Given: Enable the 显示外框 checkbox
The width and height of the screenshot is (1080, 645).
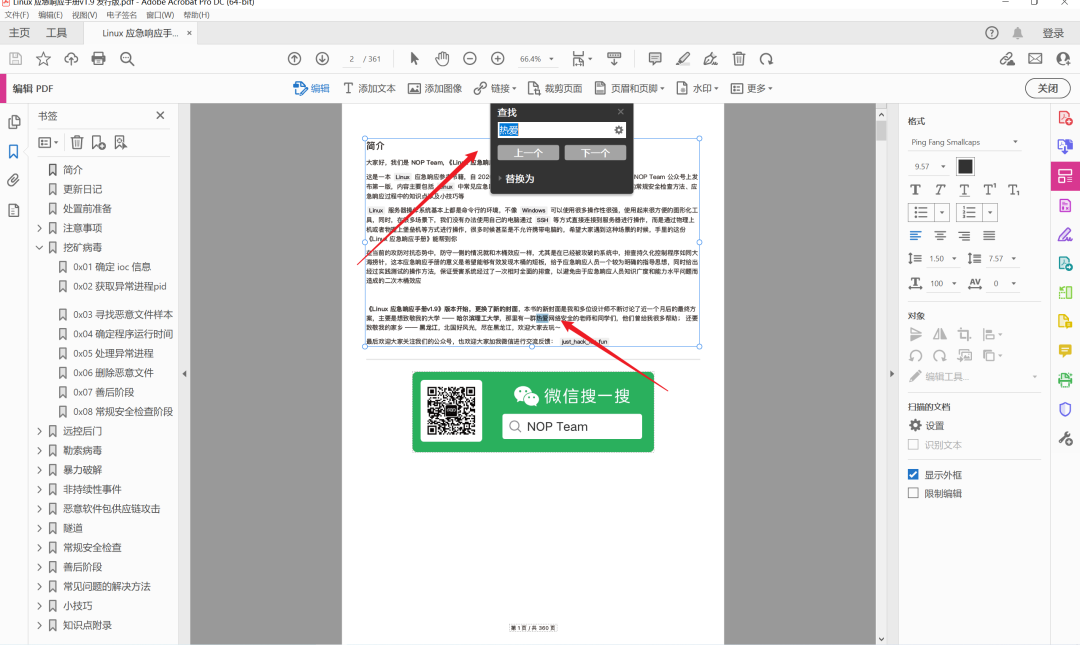Looking at the screenshot, I should [x=913, y=475].
